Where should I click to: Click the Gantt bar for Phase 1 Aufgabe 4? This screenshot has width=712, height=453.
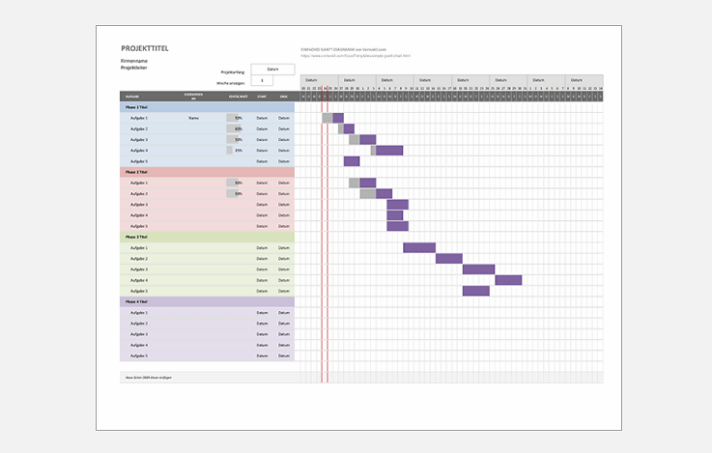(389, 150)
